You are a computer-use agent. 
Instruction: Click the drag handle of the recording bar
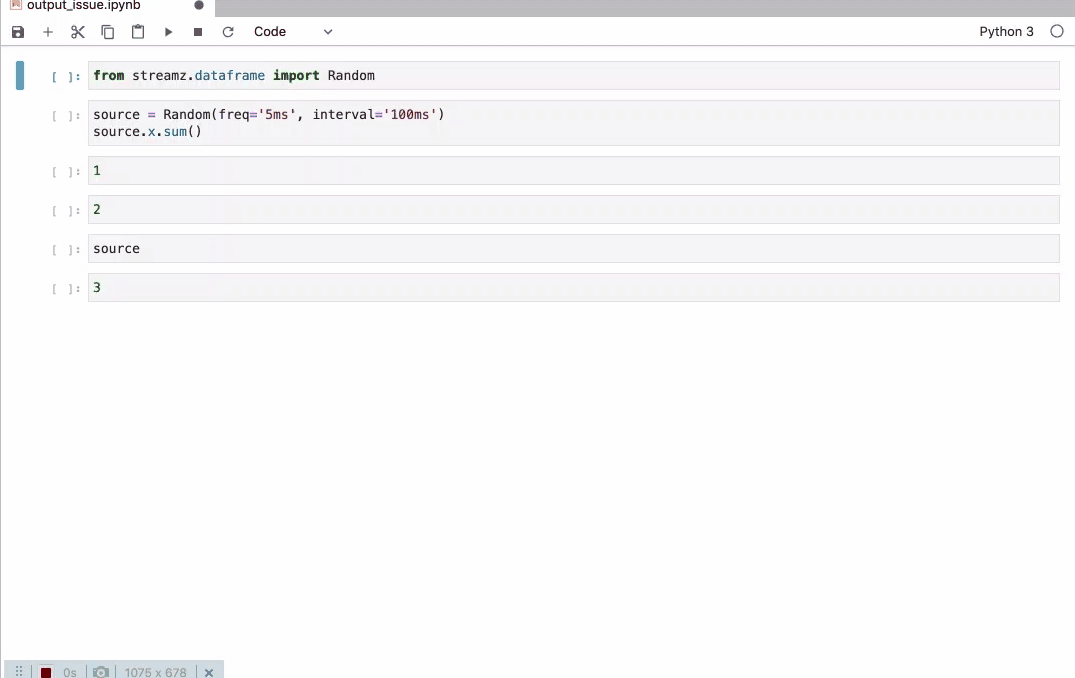19,672
